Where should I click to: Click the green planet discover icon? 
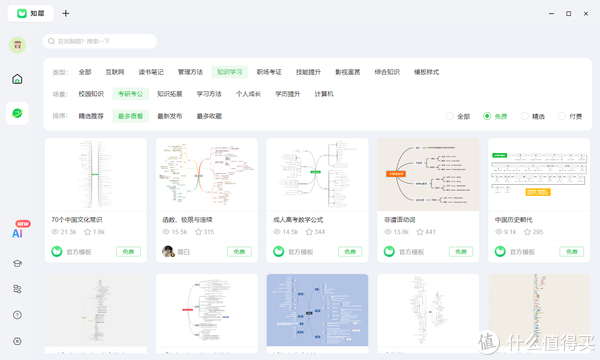click(17, 113)
